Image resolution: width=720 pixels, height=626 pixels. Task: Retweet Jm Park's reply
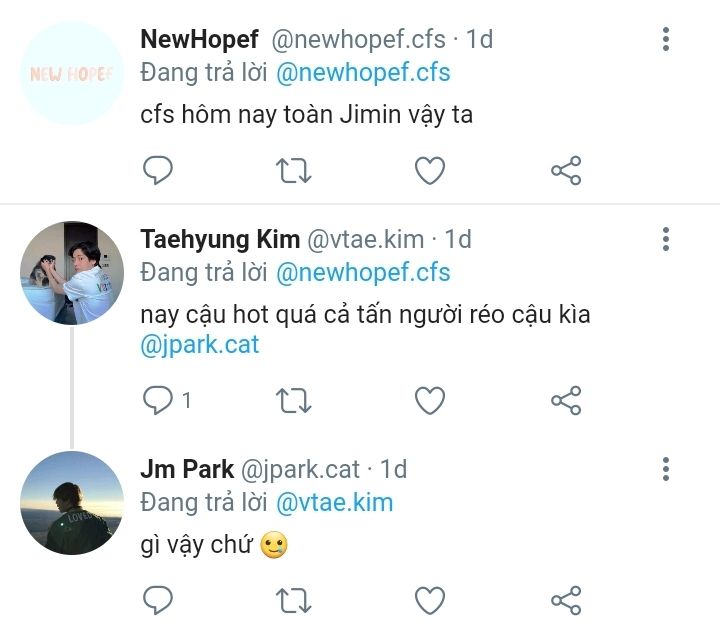point(293,600)
